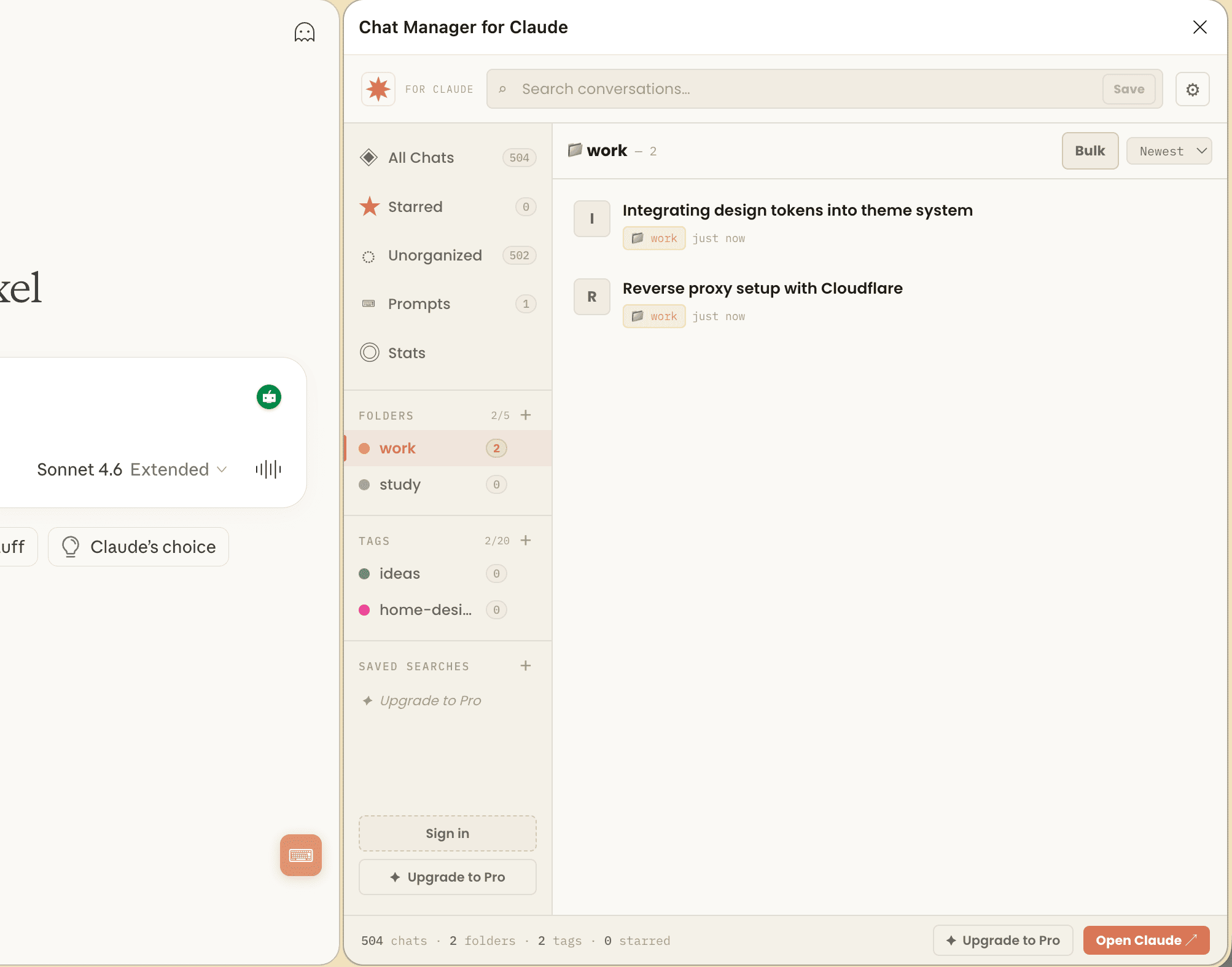Open the Unorganized chats list
The width and height of the screenshot is (1232, 967).
pyautogui.click(x=448, y=256)
